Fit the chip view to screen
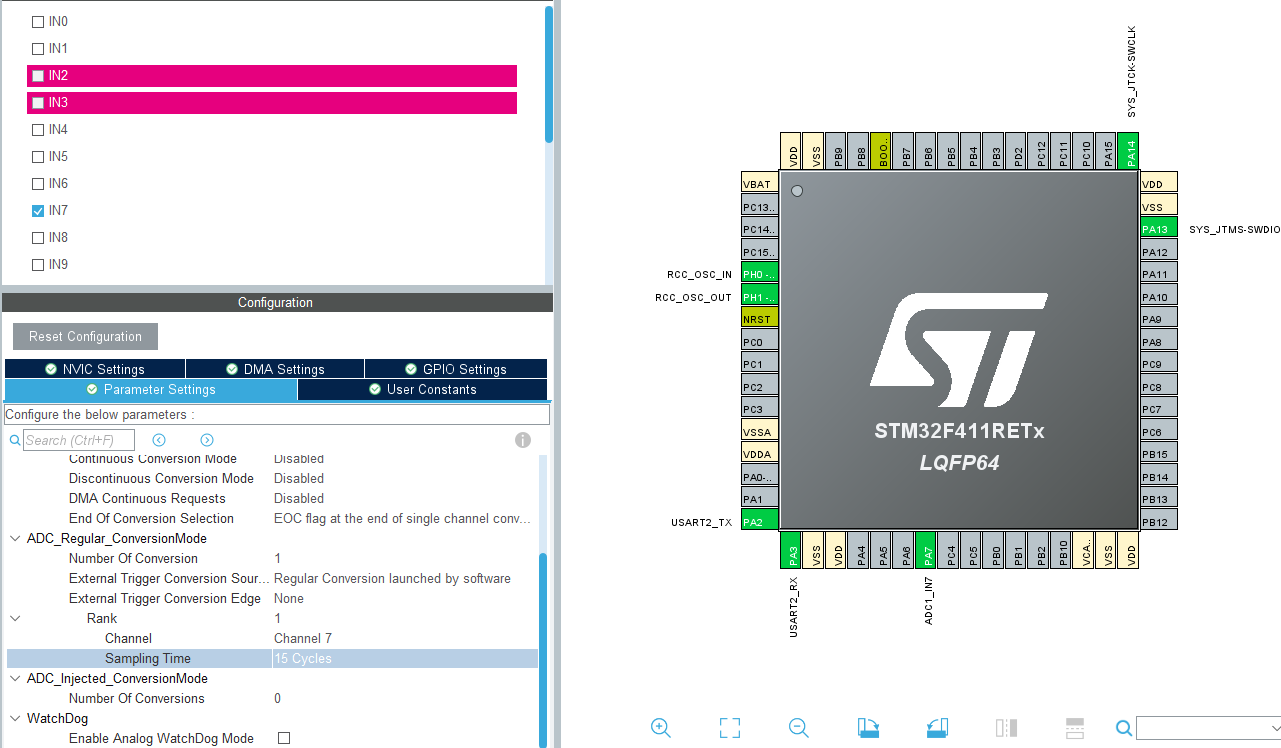The height and width of the screenshot is (748, 1281). pyautogui.click(x=730, y=728)
